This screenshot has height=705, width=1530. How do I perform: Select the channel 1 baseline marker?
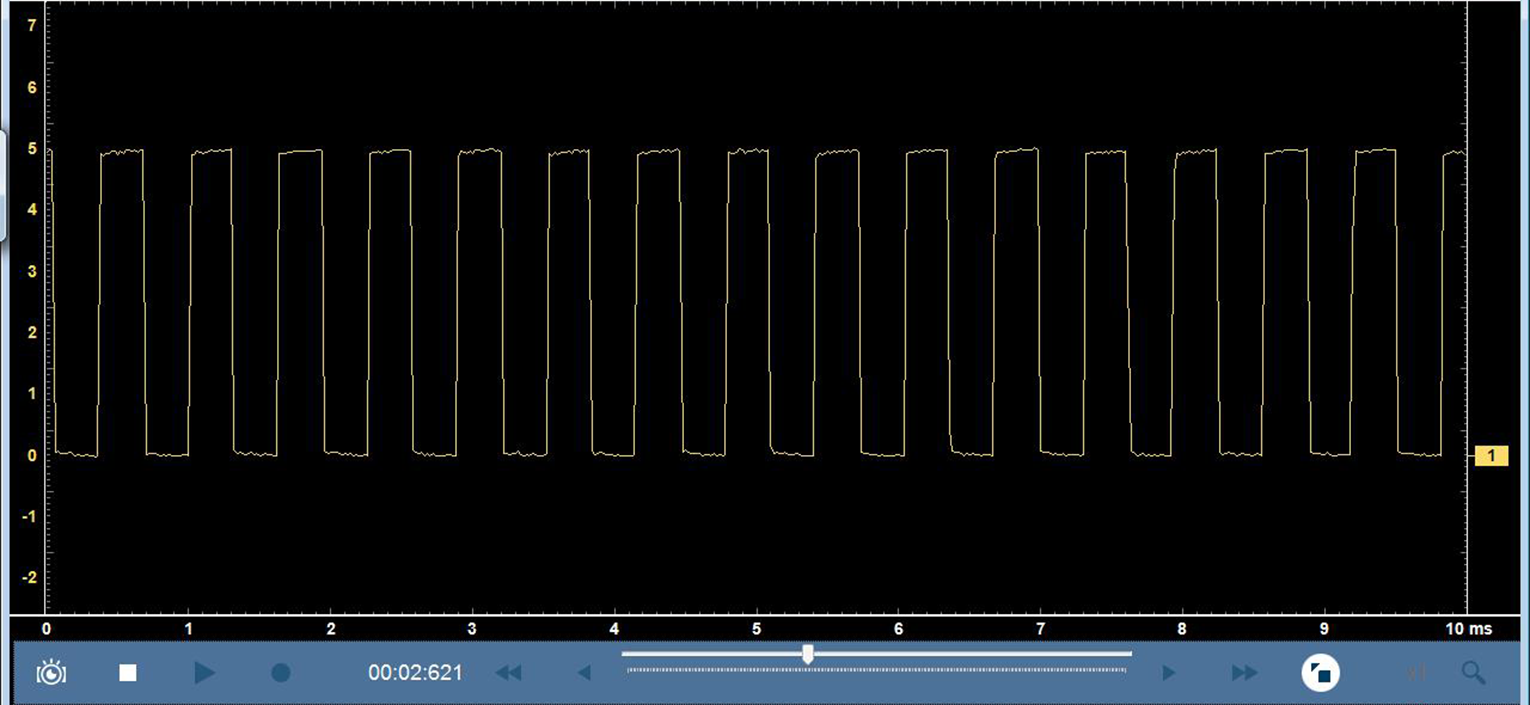tap(1491, 456)
